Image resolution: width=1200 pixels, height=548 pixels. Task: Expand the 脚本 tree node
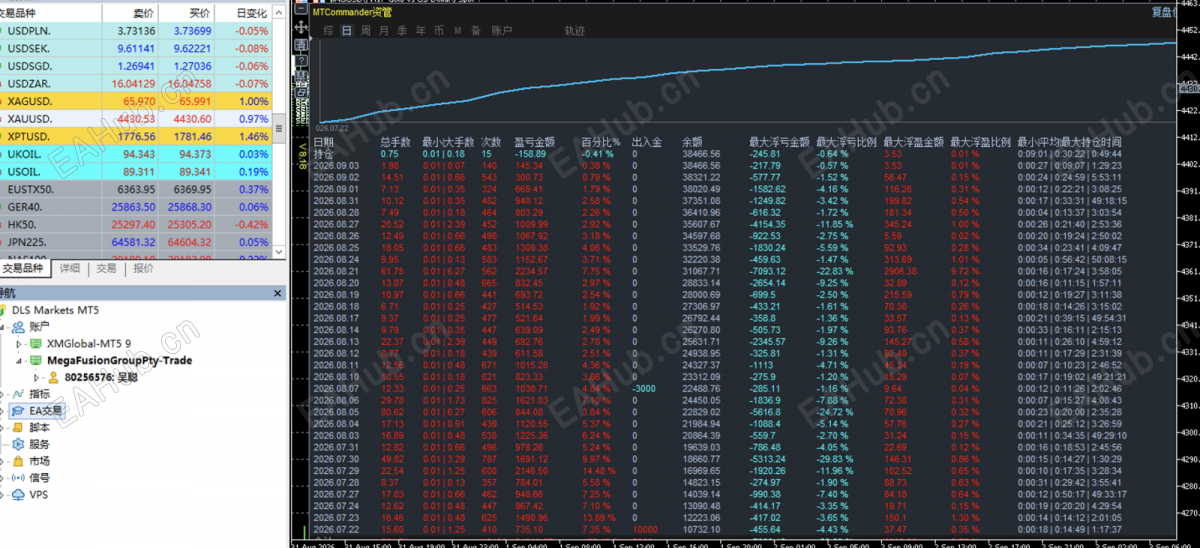[x=3, y=428]
